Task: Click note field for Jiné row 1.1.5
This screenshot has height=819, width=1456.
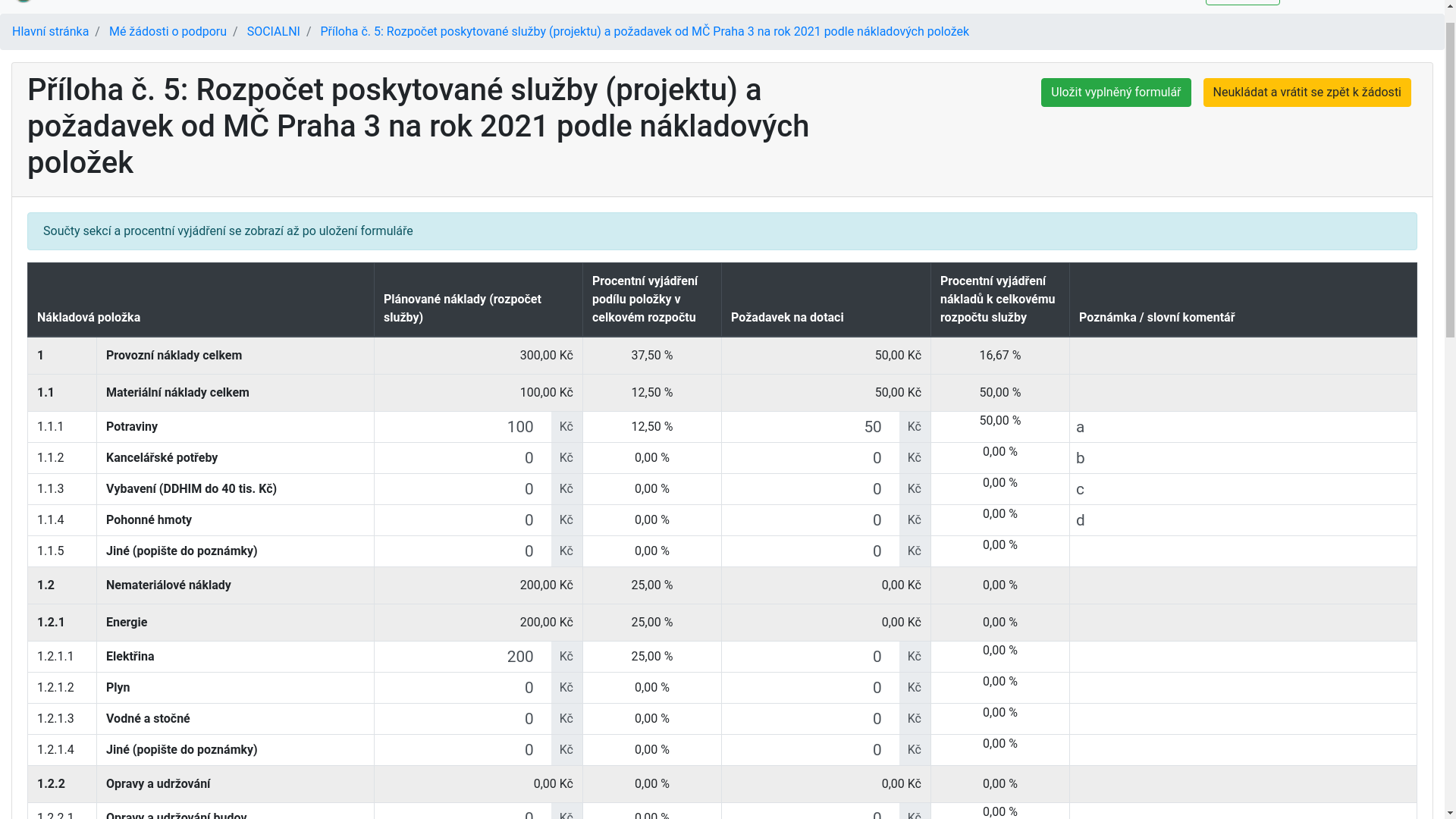Action: coord(1242,551)
